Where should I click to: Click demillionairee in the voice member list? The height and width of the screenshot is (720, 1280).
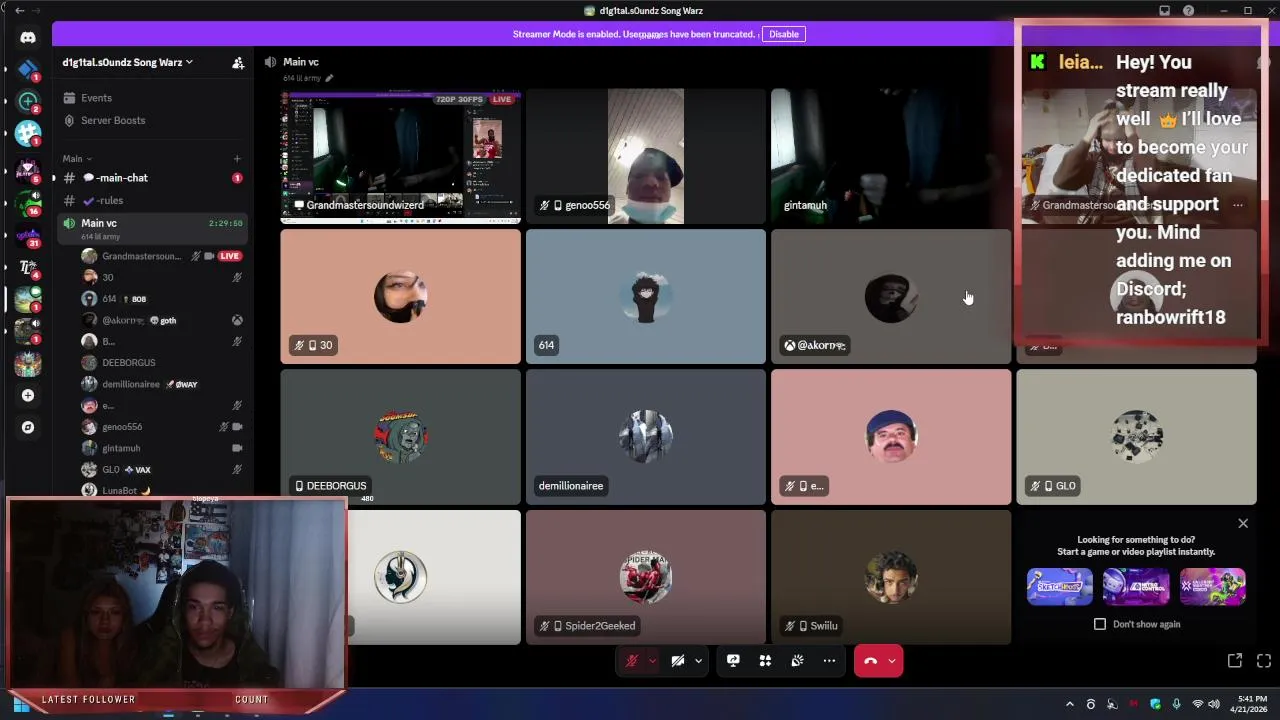[131, 384]
